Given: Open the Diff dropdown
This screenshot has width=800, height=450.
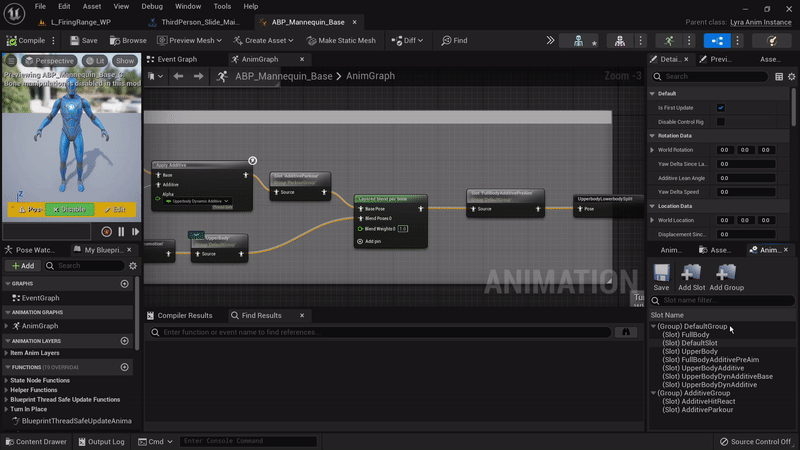Looking at the screenshot, I should [407, 40].
